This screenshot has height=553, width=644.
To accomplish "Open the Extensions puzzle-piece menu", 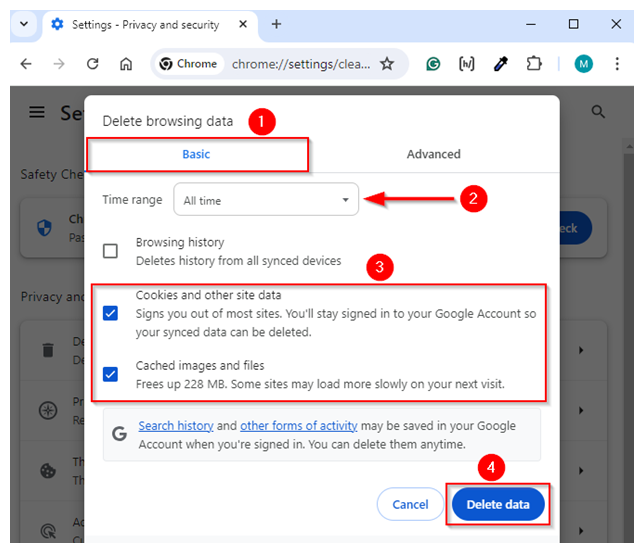I will point(534,64).
